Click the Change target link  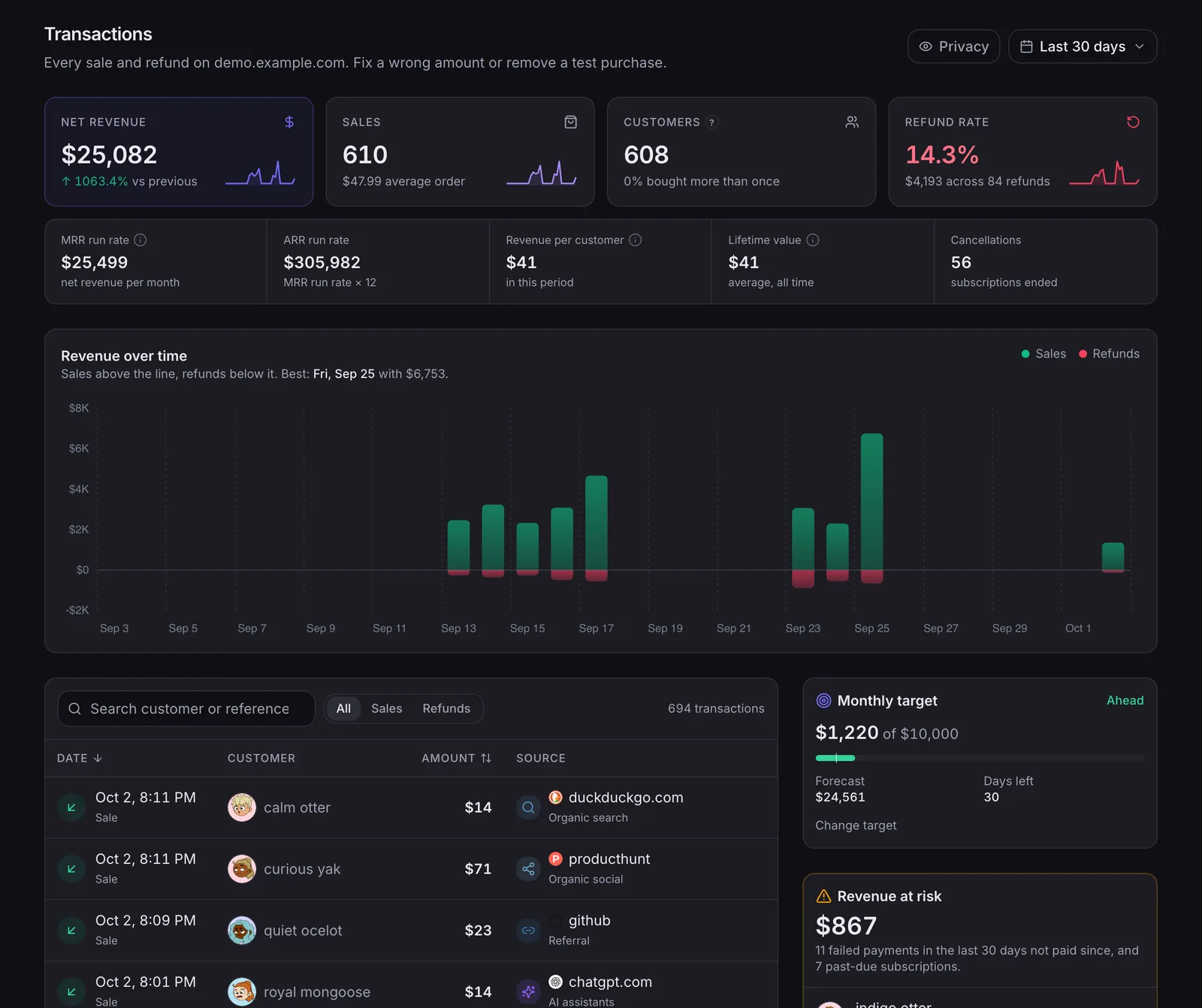856,825
